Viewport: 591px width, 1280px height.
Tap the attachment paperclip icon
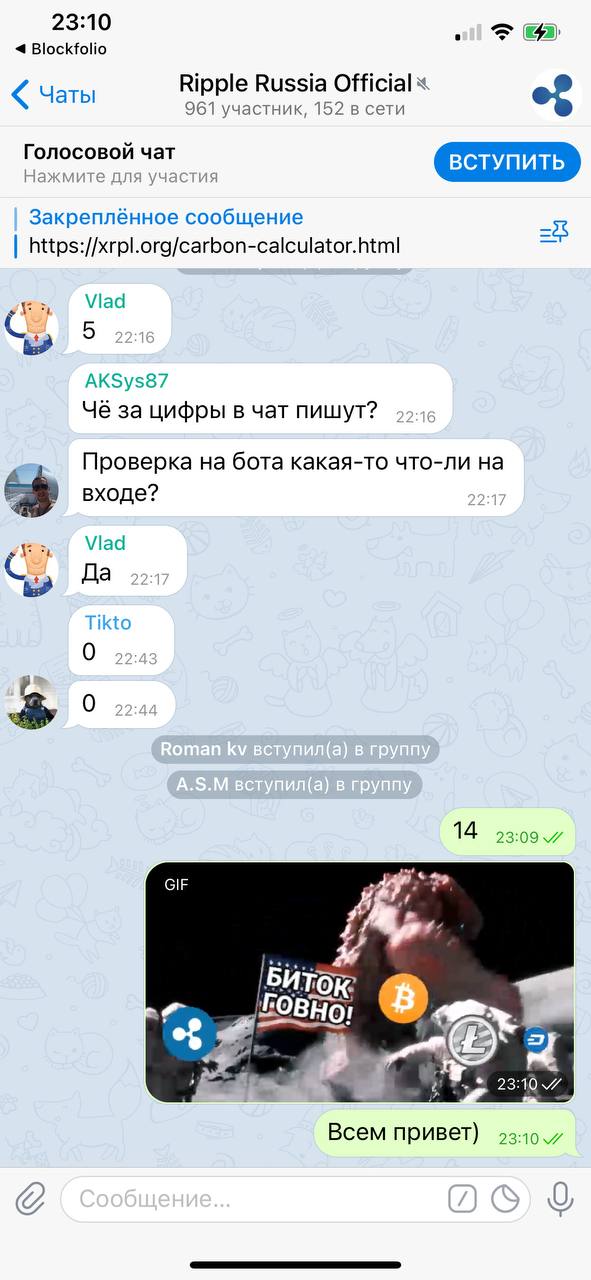[x=30, y=1198]
